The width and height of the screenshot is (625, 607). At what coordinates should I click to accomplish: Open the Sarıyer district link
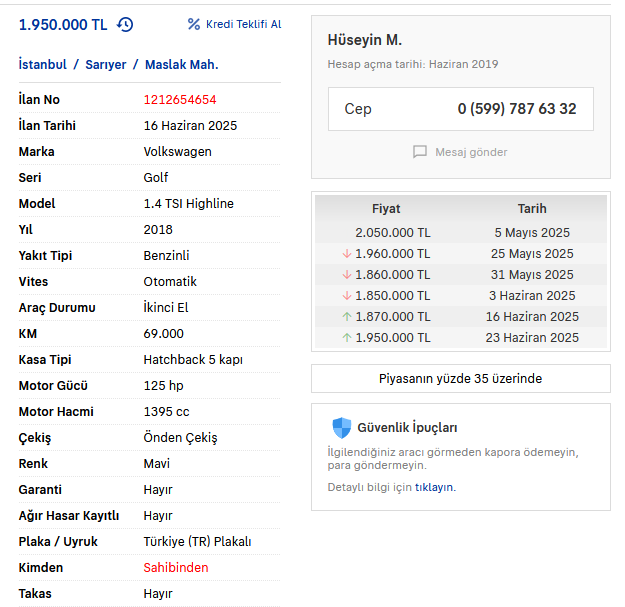[106, 65]
